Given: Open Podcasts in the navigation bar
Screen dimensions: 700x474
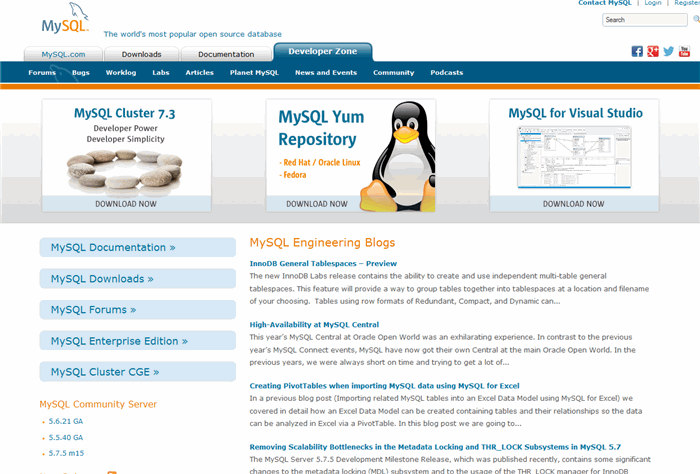Looking at the screenshot, I should point(446,72).
